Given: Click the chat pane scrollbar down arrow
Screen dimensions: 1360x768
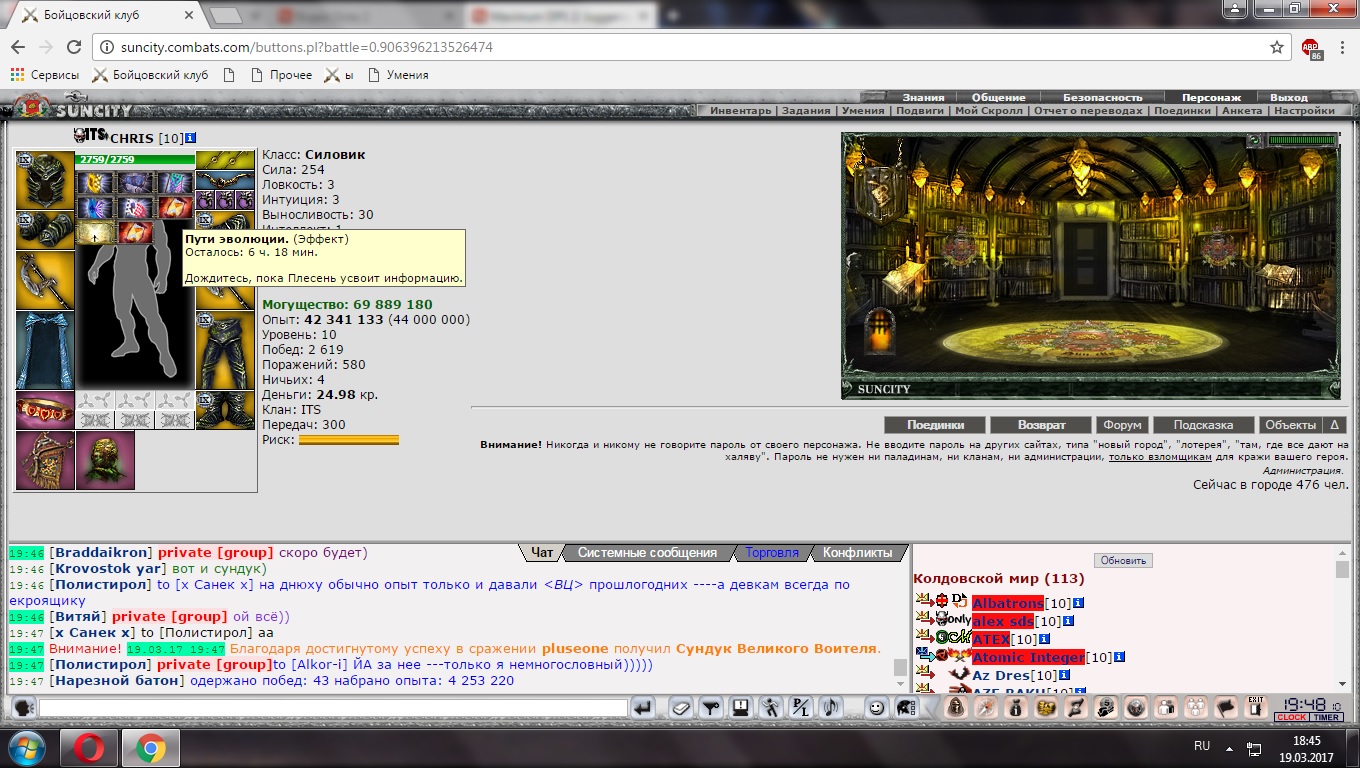Looking at the screenshot, I should [x=900, y=684].
